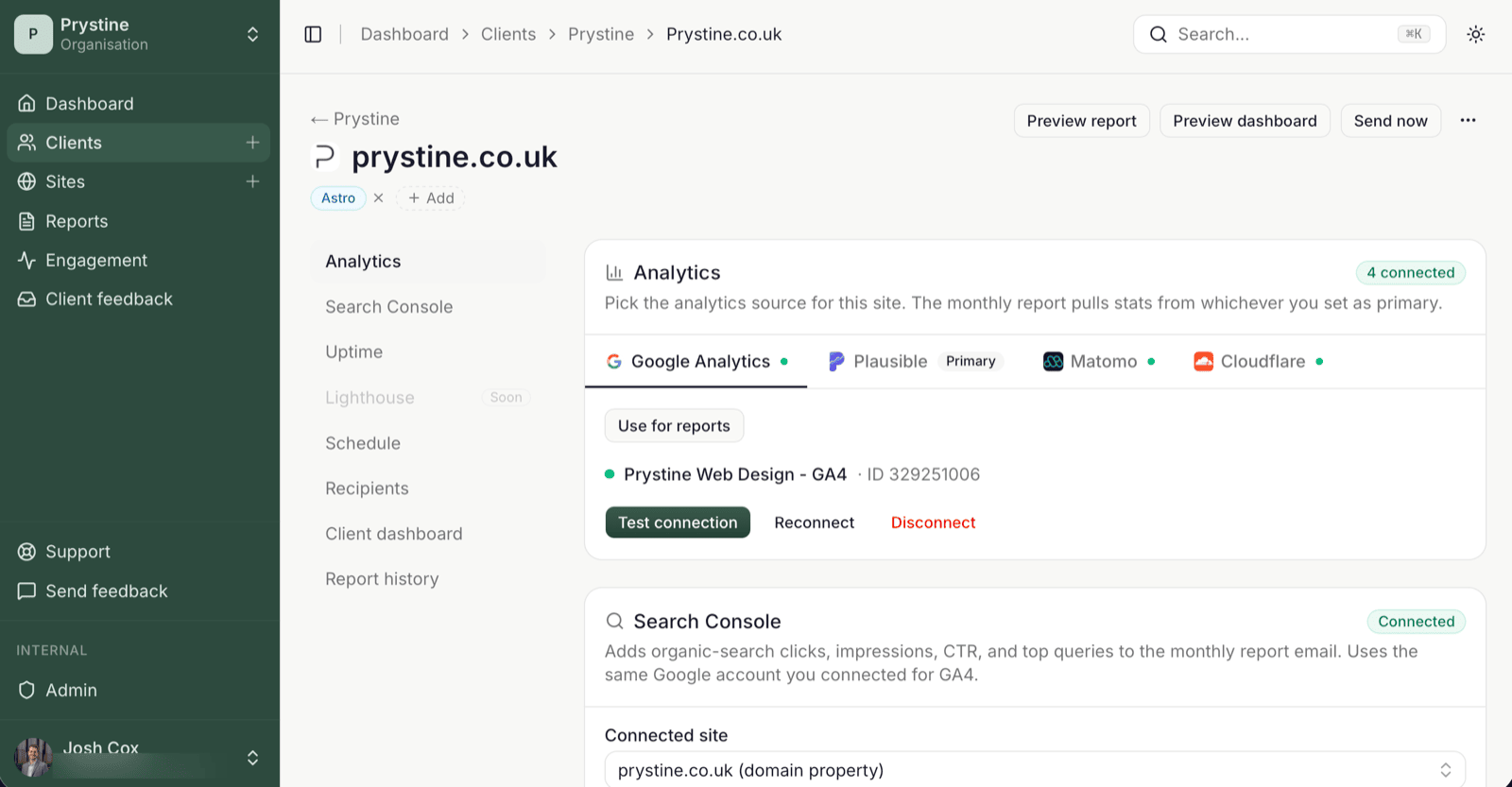Screen dimensions: 1512x787
Task: Click the Admin shield icon
Action: click(x=26, y=691)
